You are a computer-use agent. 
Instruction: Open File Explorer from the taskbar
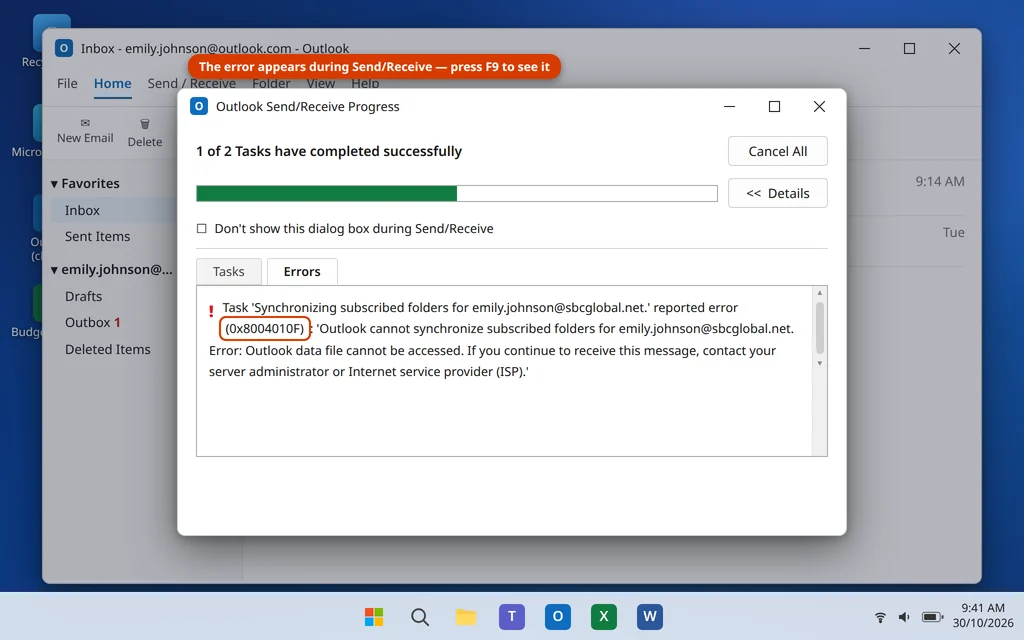point(466,616)
